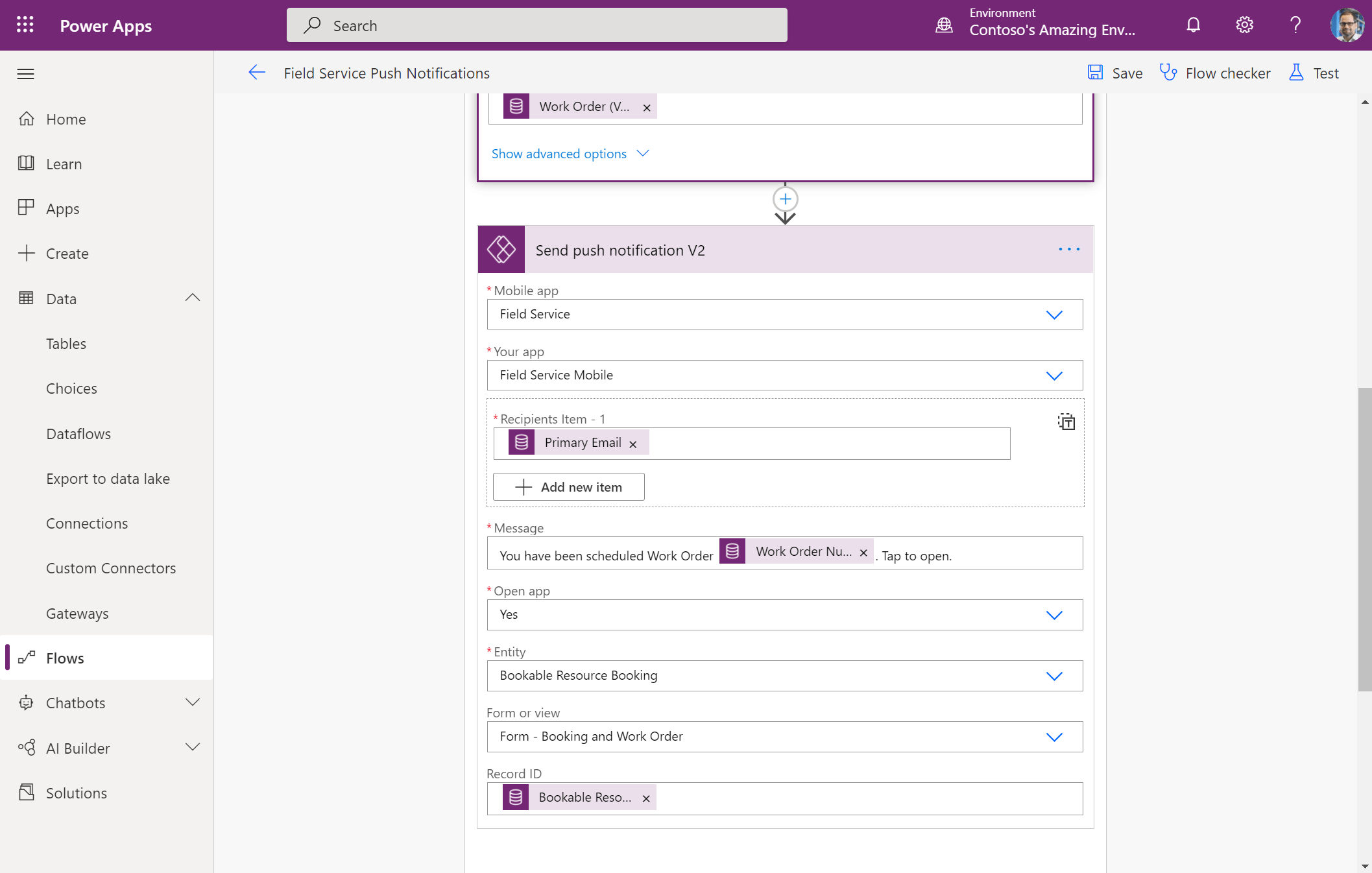The width and height of the screenshot is (1372, 873).
Task: Open Solutions from the sidebar
Action: 77,793
